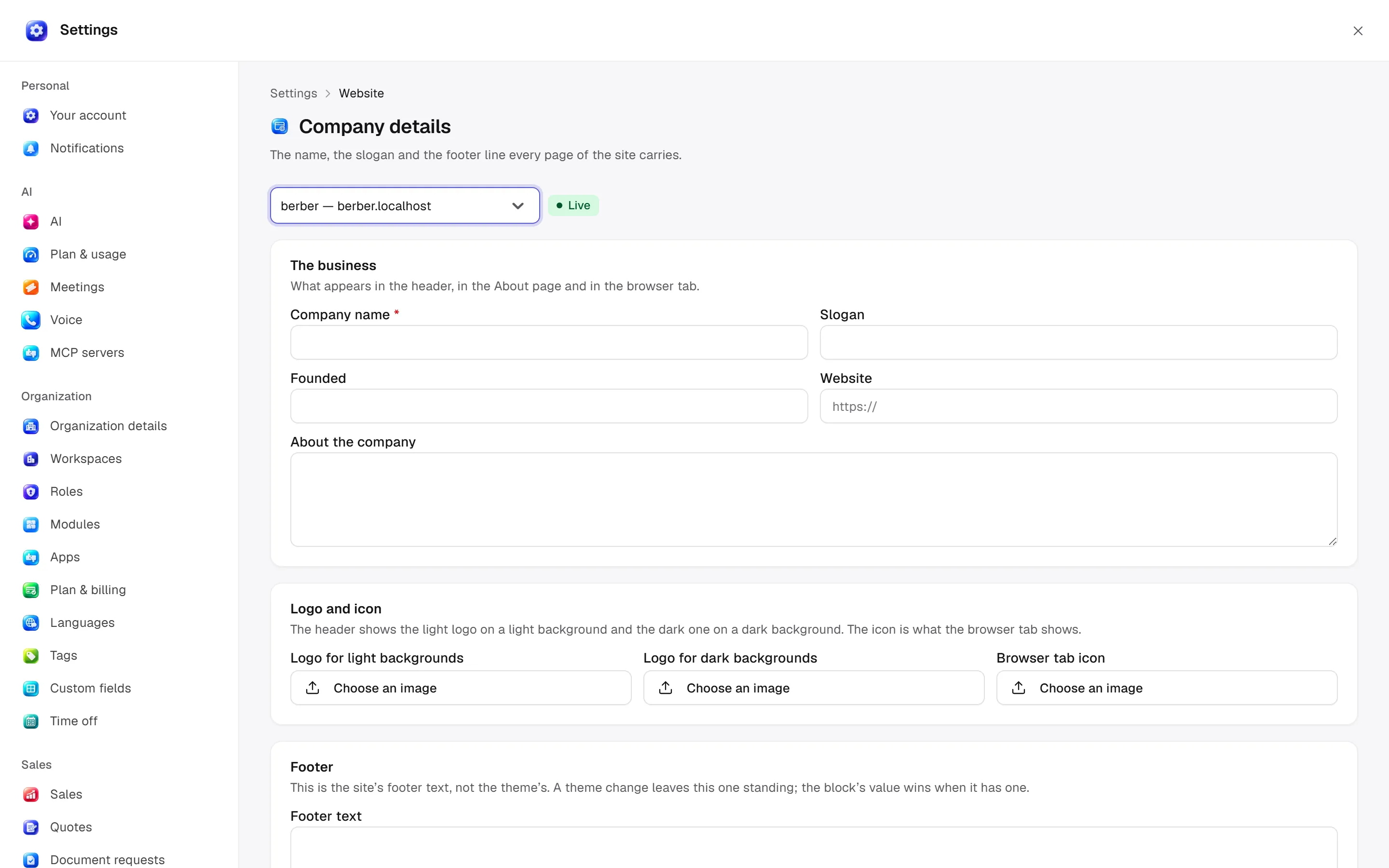Click the chevron arrow in site selector
Viewport: 1389px width, 868px height.
517,206
